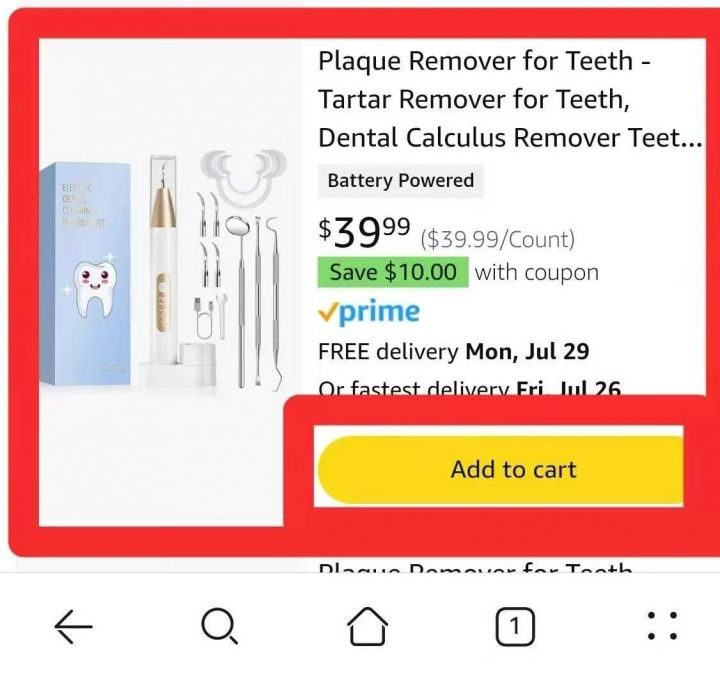The image size is (720, 680).
Task: Add the plaque remover to cart
Action: [x=501, y=469]
